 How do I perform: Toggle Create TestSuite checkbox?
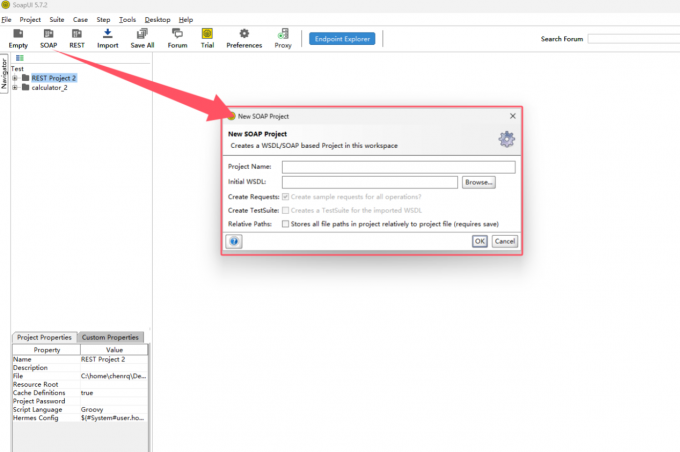[x=285, y=210]
